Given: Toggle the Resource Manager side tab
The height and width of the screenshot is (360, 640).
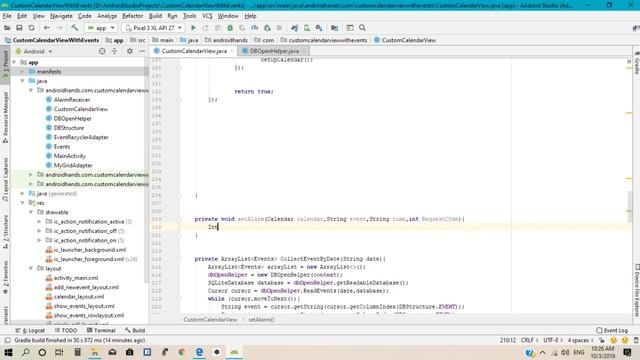Looking at the screenshot, I should click(5, 117).
